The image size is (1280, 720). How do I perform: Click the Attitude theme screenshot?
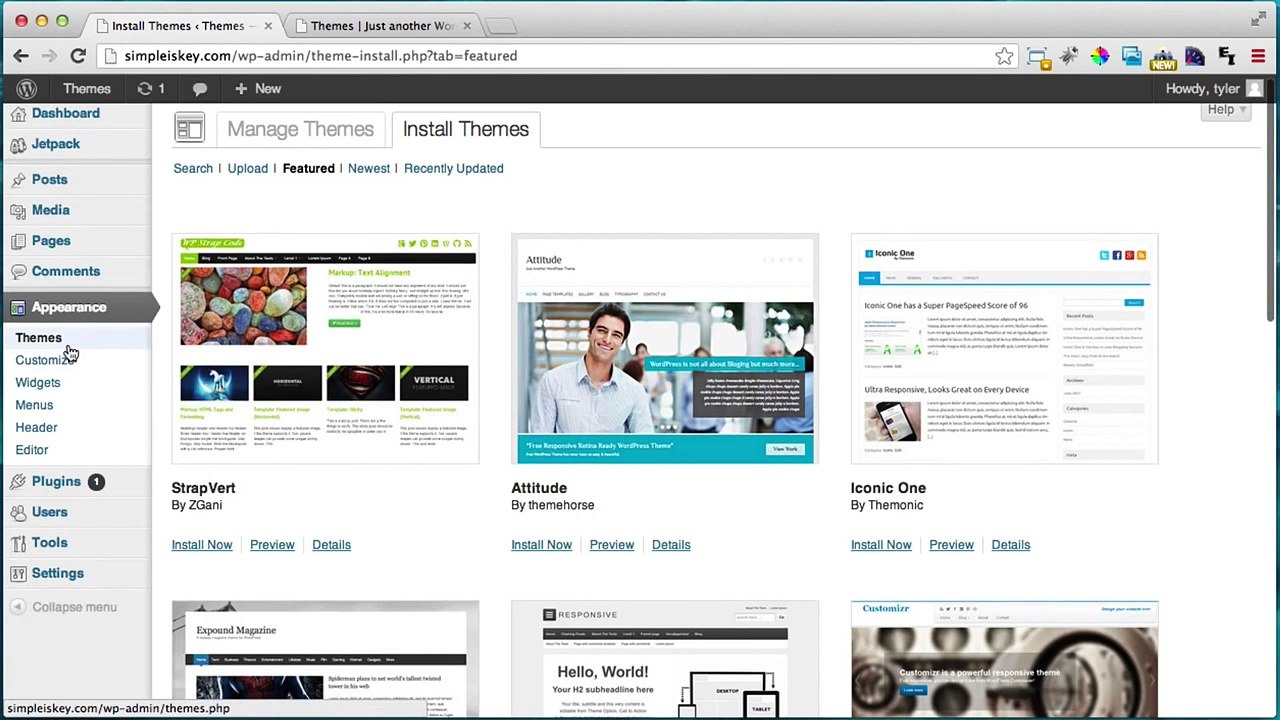[665, 349]
